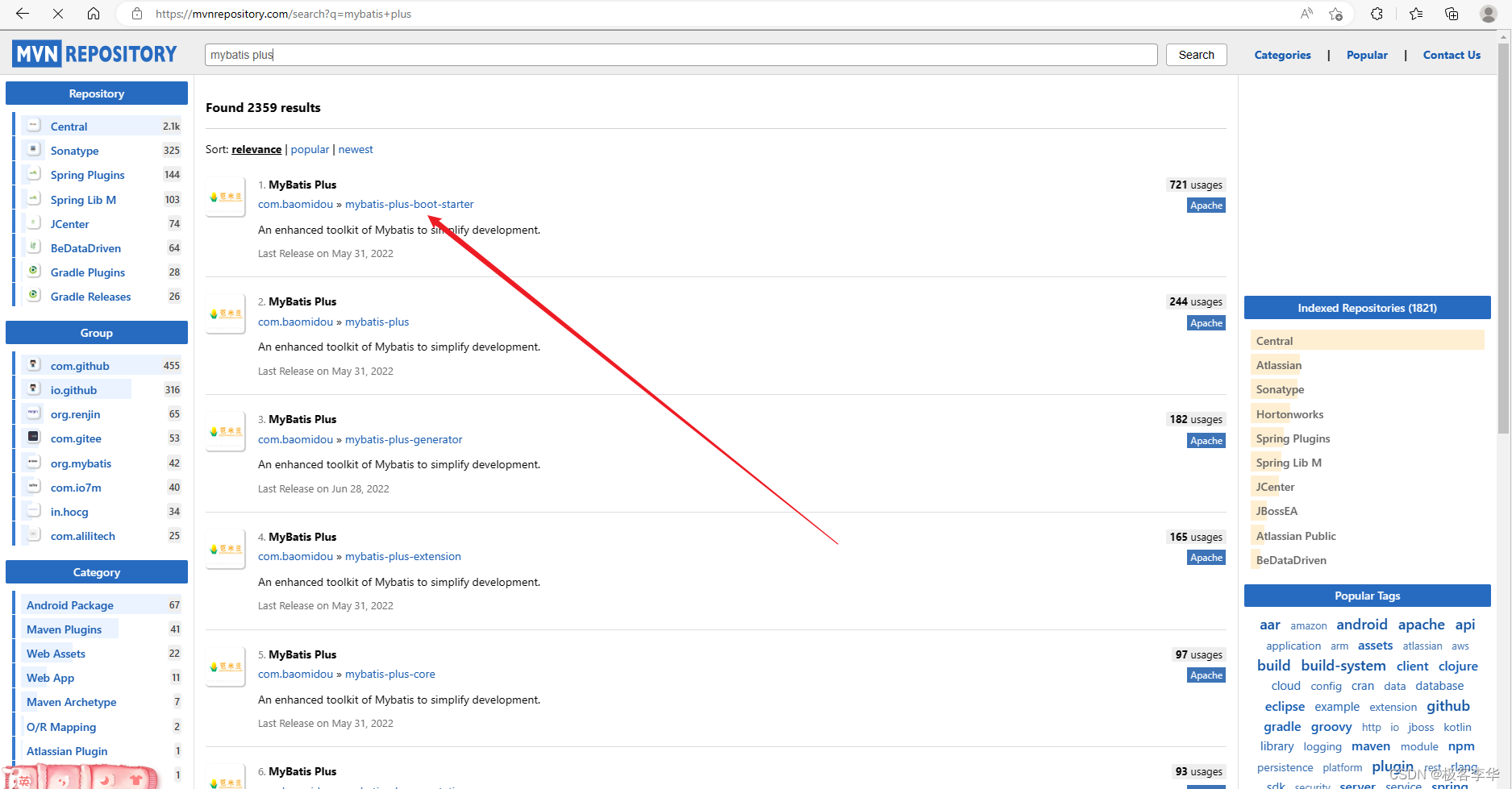Add this page to favorites star icon

(x=1336, y=14)
